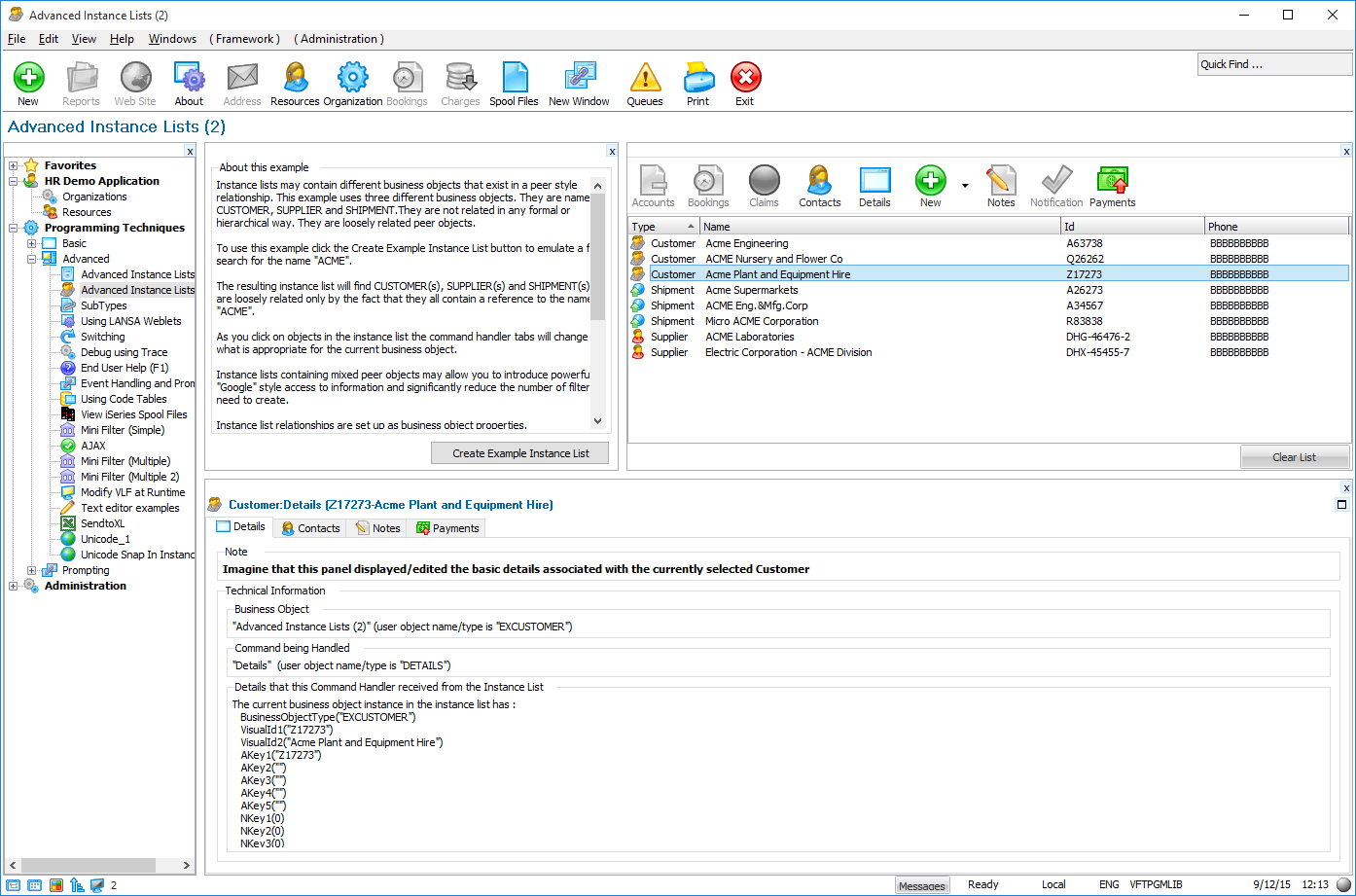1356x896 pixels.
Task: Click the Notification checkmark icon
Action: (1056, 180)
